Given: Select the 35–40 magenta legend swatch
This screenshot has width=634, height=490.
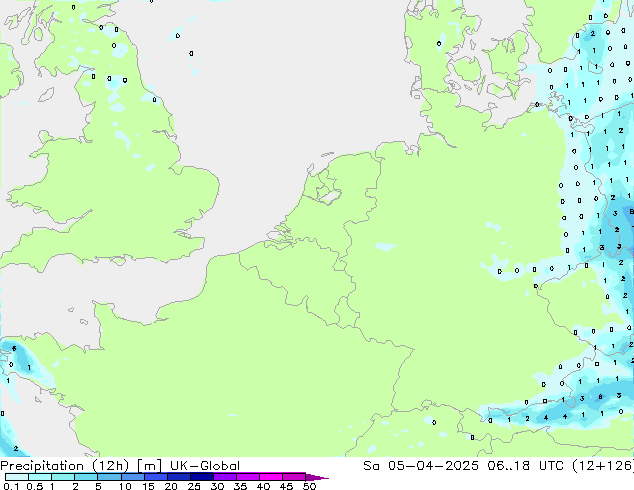Looking at the screenshot, I should [247, 477].
